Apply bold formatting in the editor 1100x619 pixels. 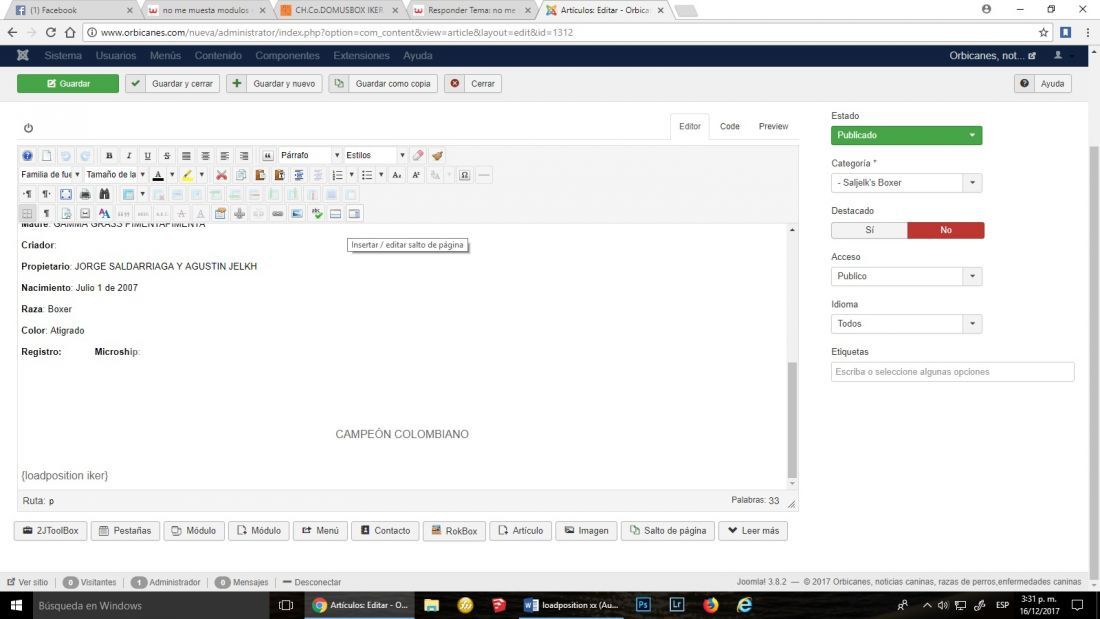pyautogui.click(x=109, y=156)
